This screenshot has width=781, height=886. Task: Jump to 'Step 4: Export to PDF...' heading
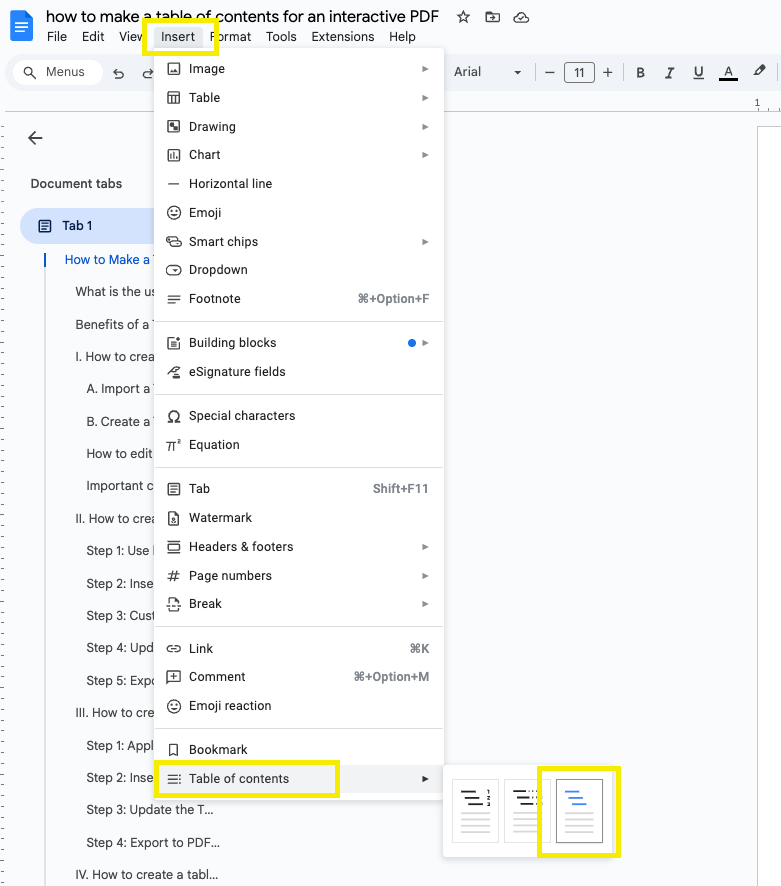153,843
